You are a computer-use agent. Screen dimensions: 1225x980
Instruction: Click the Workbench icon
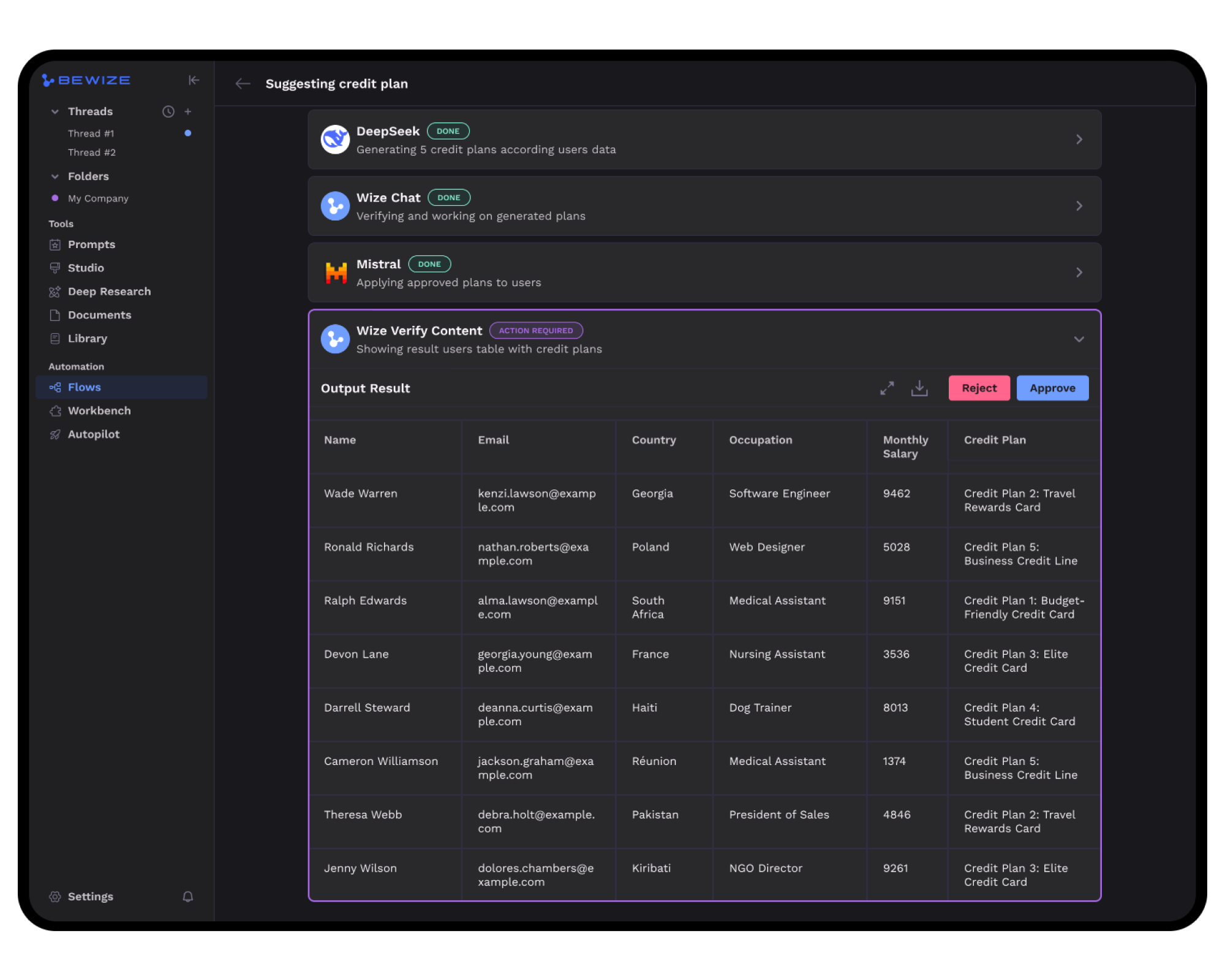(55, 411)
